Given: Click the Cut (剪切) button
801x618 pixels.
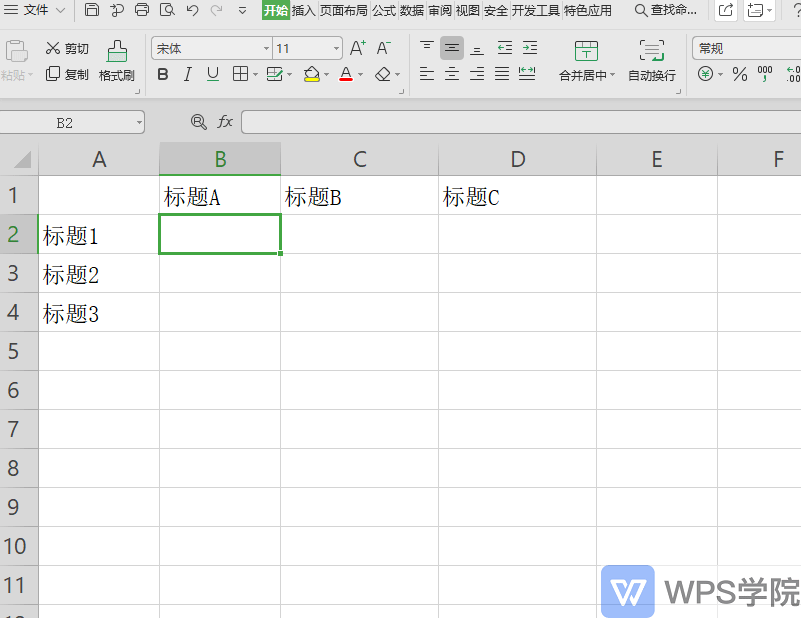Looking at the screenshot, I should [x=67, y=49].
